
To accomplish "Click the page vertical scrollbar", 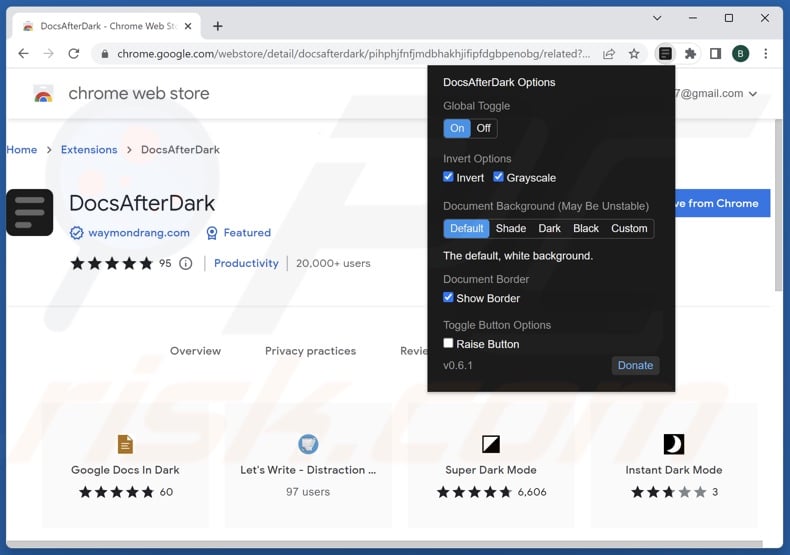I will pos(778,204).
